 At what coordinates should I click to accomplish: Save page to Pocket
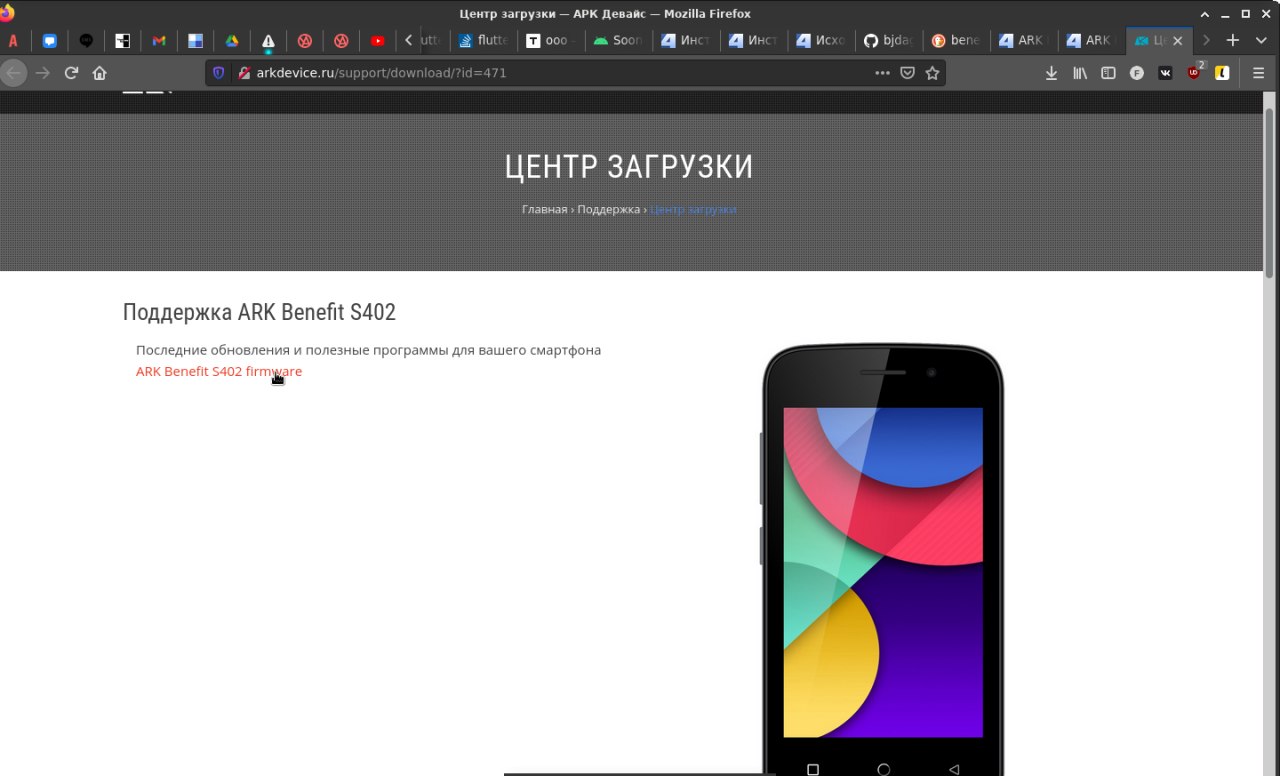[907, 73]
